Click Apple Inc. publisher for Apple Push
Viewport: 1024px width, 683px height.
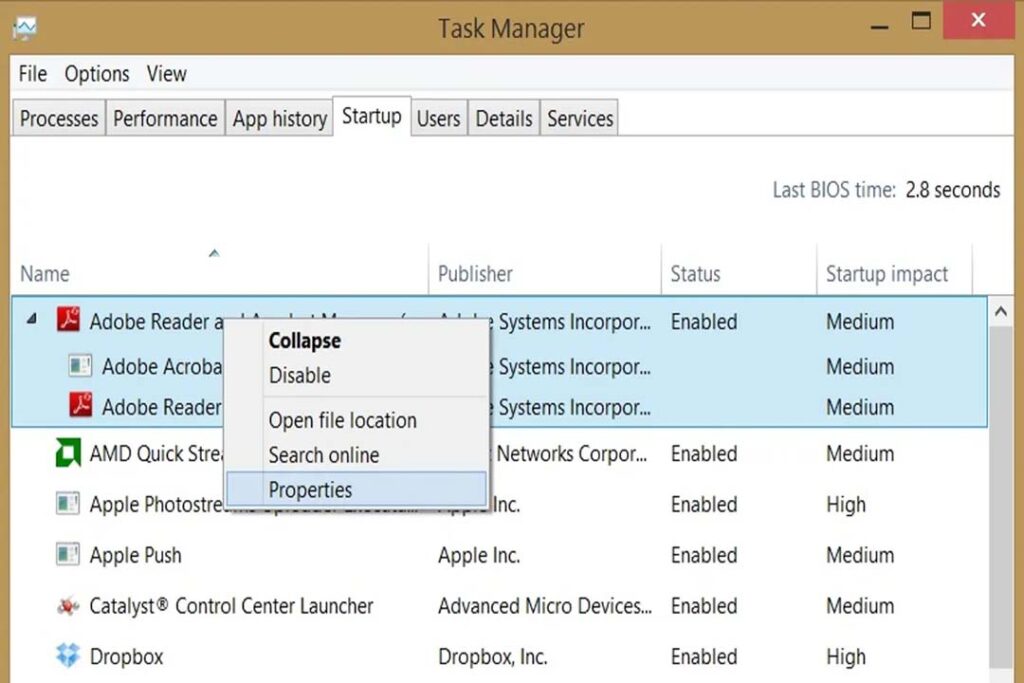[479, 555]
